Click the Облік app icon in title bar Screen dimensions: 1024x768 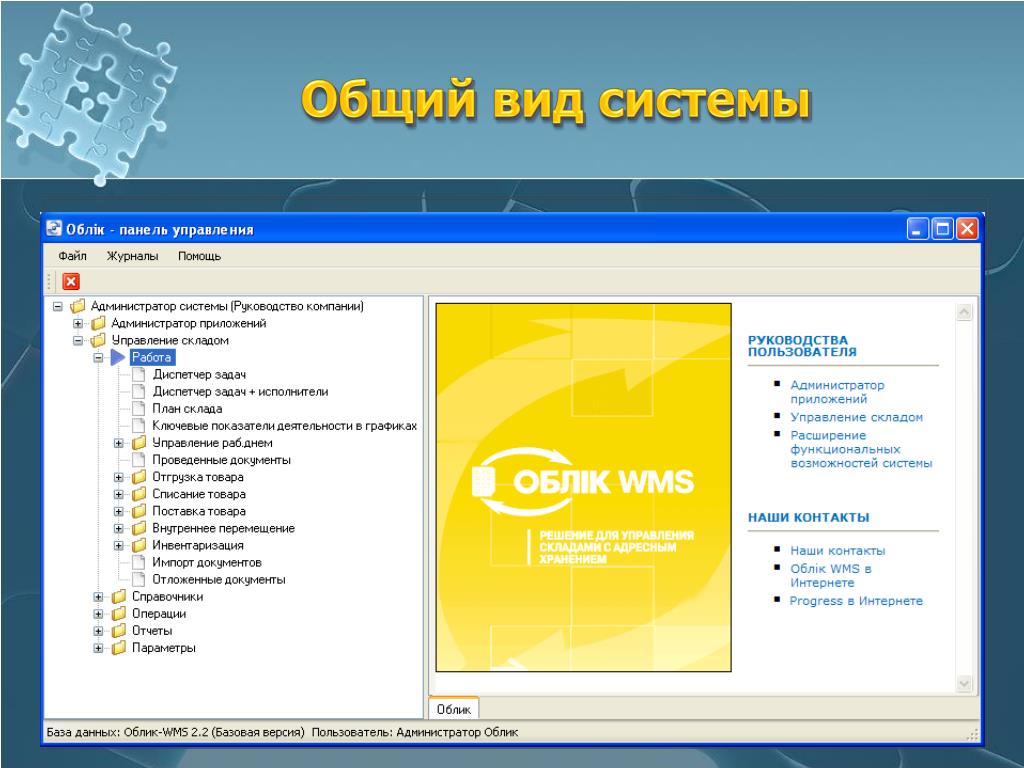click(54, 229)
